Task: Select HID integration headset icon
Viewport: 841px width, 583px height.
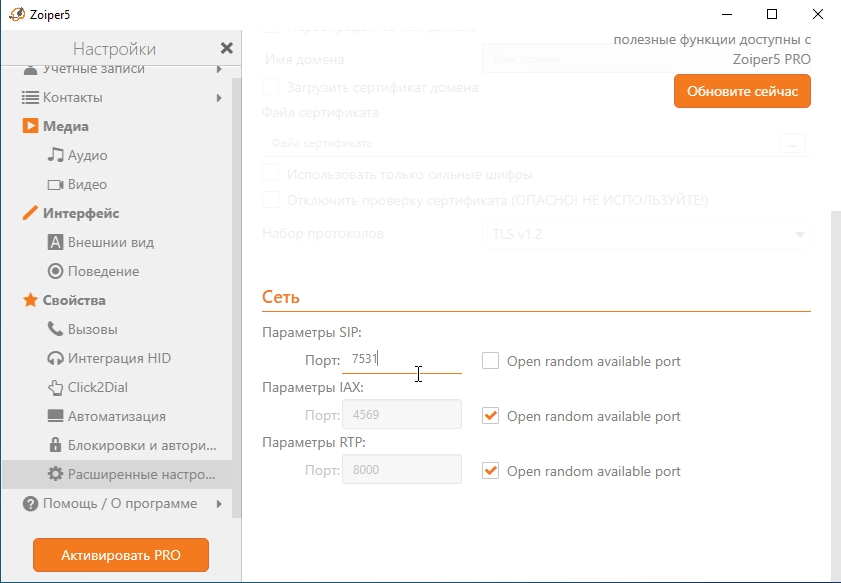Action: [55, 358]
